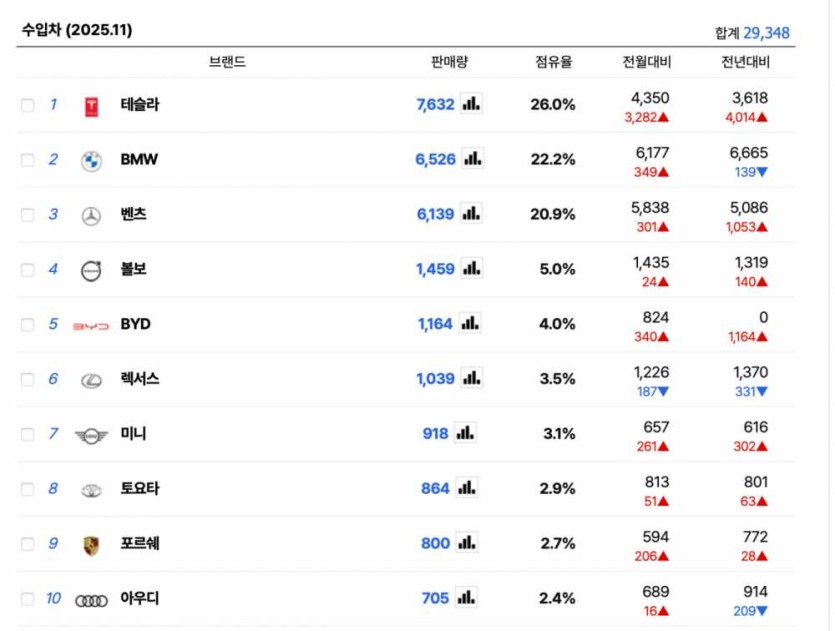This screenshot has height=631, width=835.
Task: Click the BMW roundel logo
Action: click(x=91, y=161)
